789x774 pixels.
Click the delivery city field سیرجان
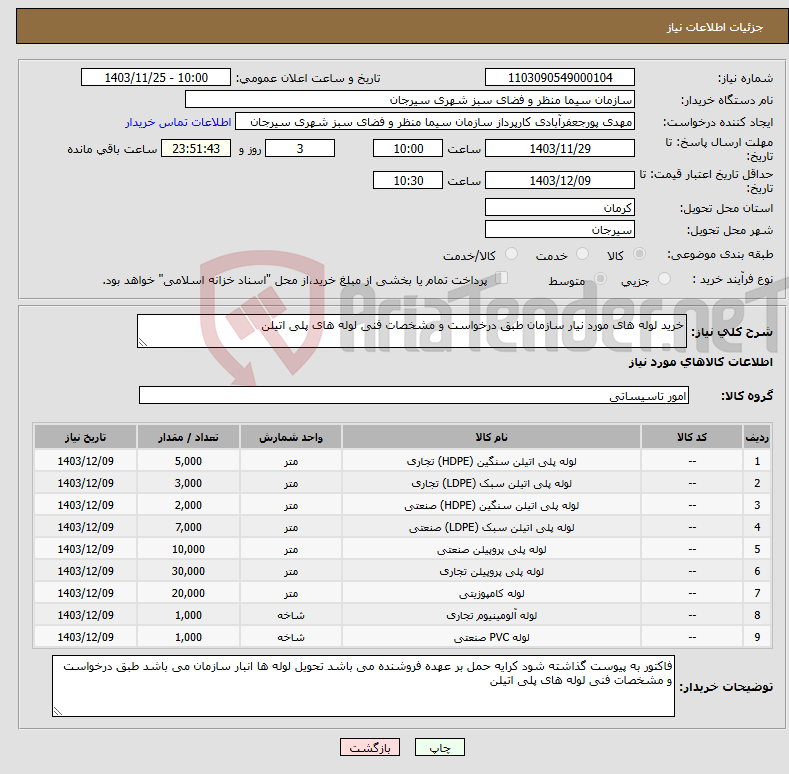(560, 229)
